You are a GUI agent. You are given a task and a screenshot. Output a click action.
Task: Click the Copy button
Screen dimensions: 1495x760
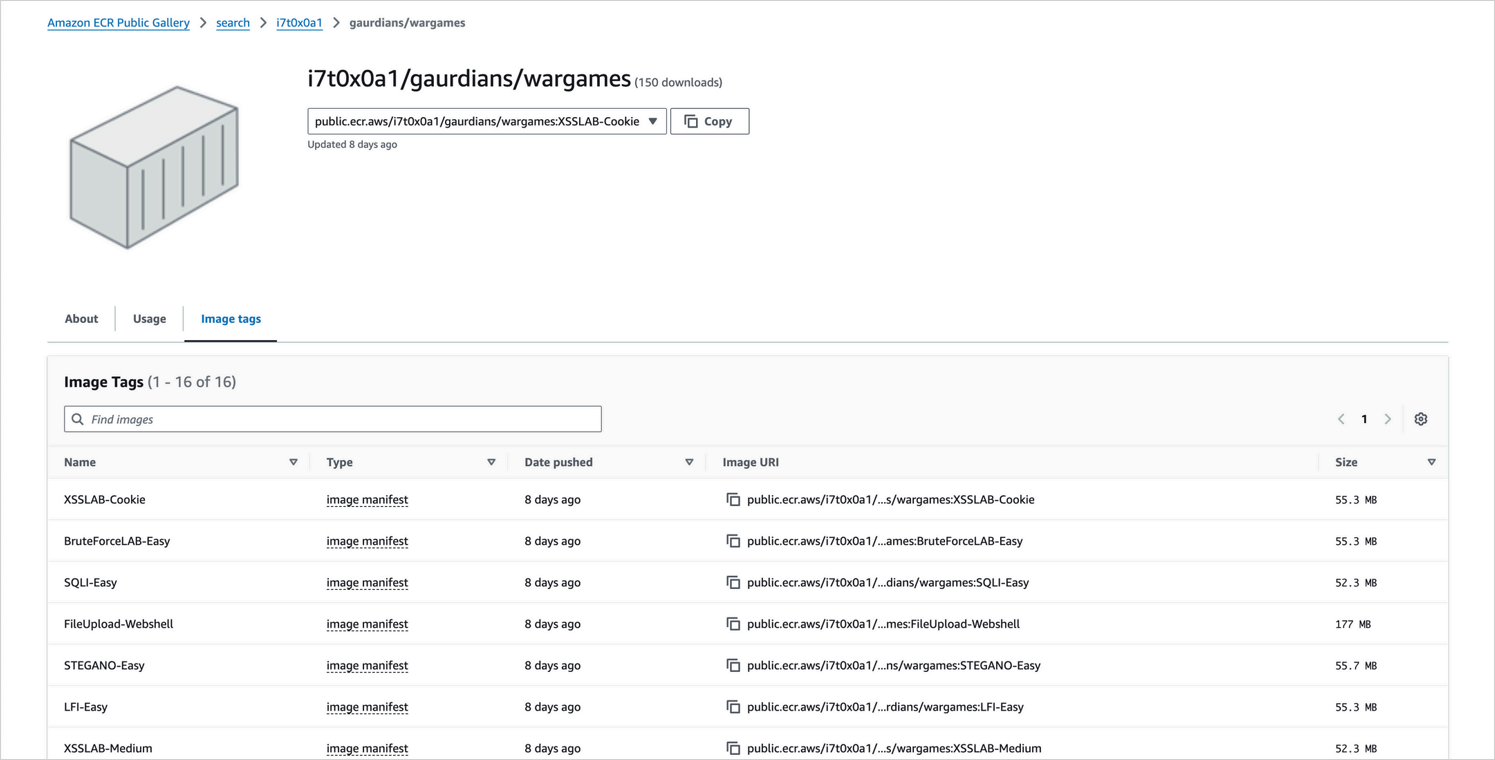[x=710, y=121]
